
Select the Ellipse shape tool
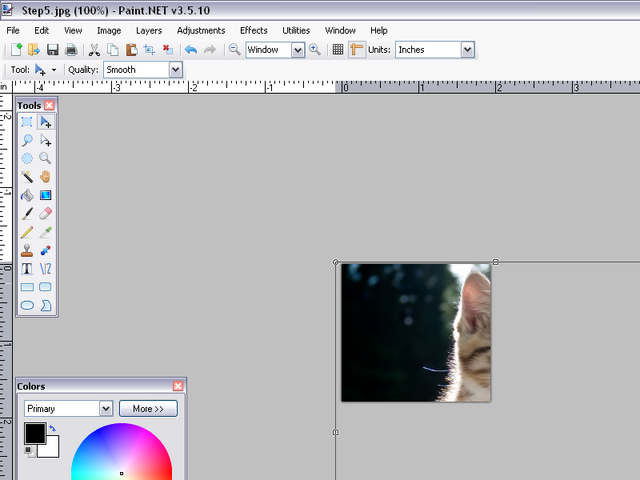pyautogui.click(x=27, y=305)
